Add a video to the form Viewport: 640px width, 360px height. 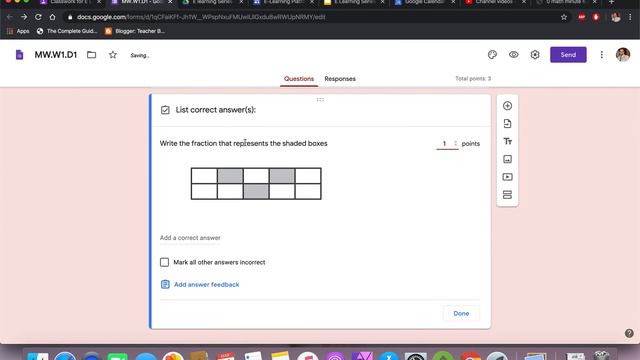[507, 177]
